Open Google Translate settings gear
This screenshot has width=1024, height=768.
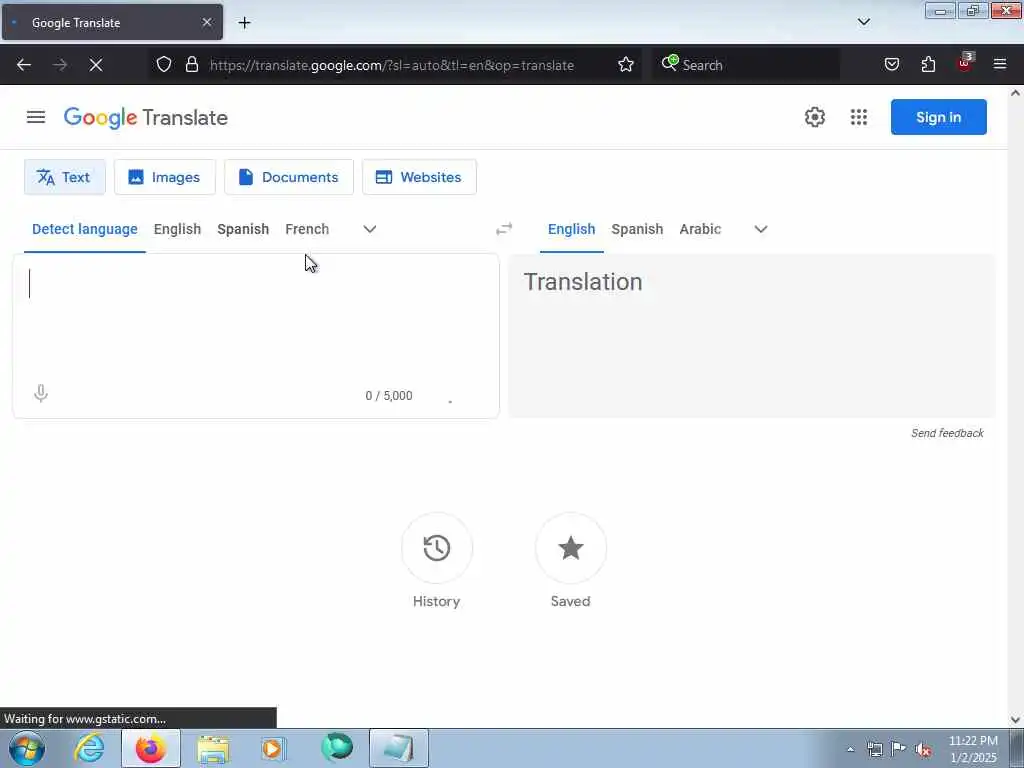pyautogui.click(x=814, y=118)
